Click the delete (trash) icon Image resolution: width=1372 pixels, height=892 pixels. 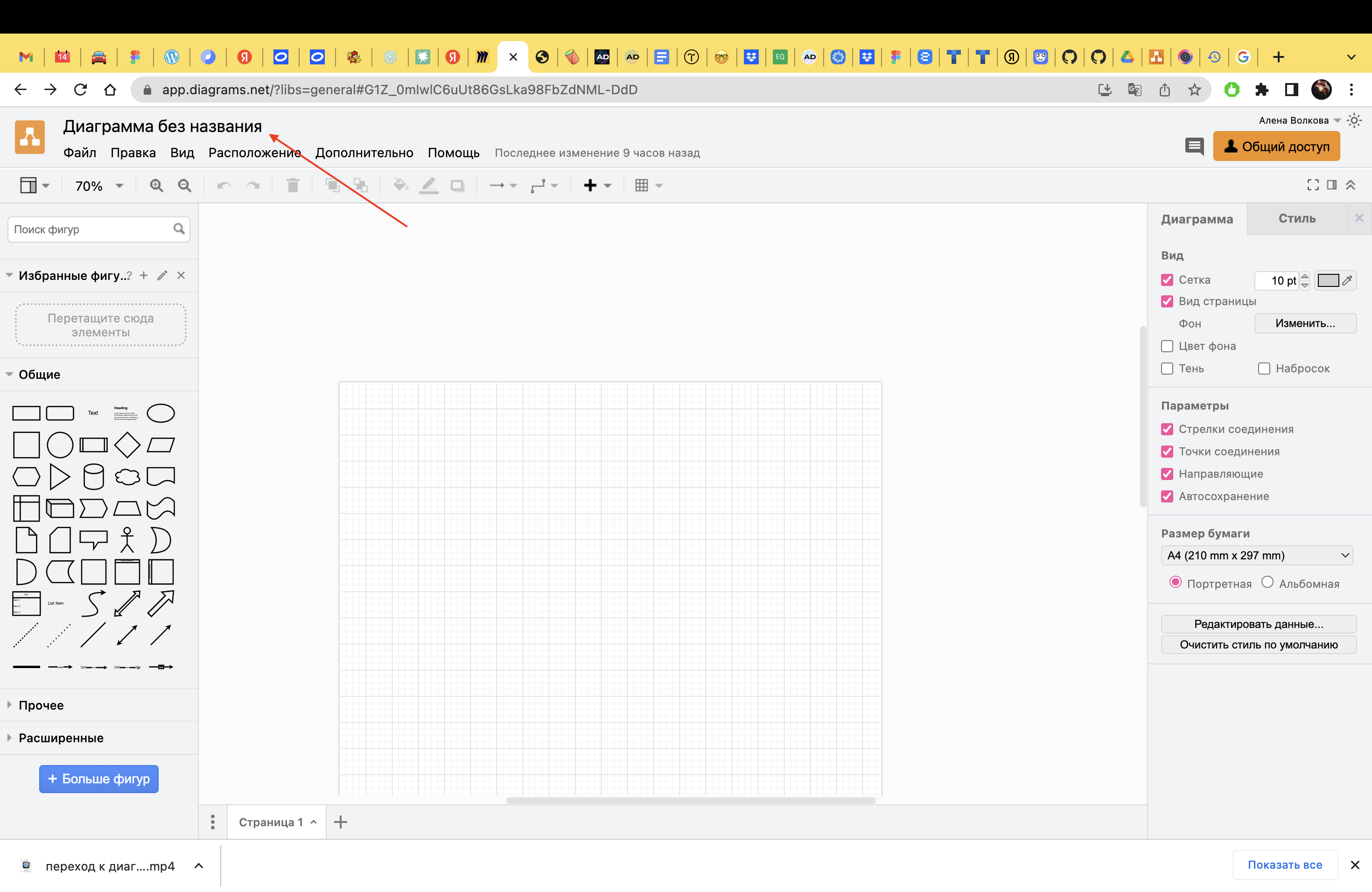[292, 185]
